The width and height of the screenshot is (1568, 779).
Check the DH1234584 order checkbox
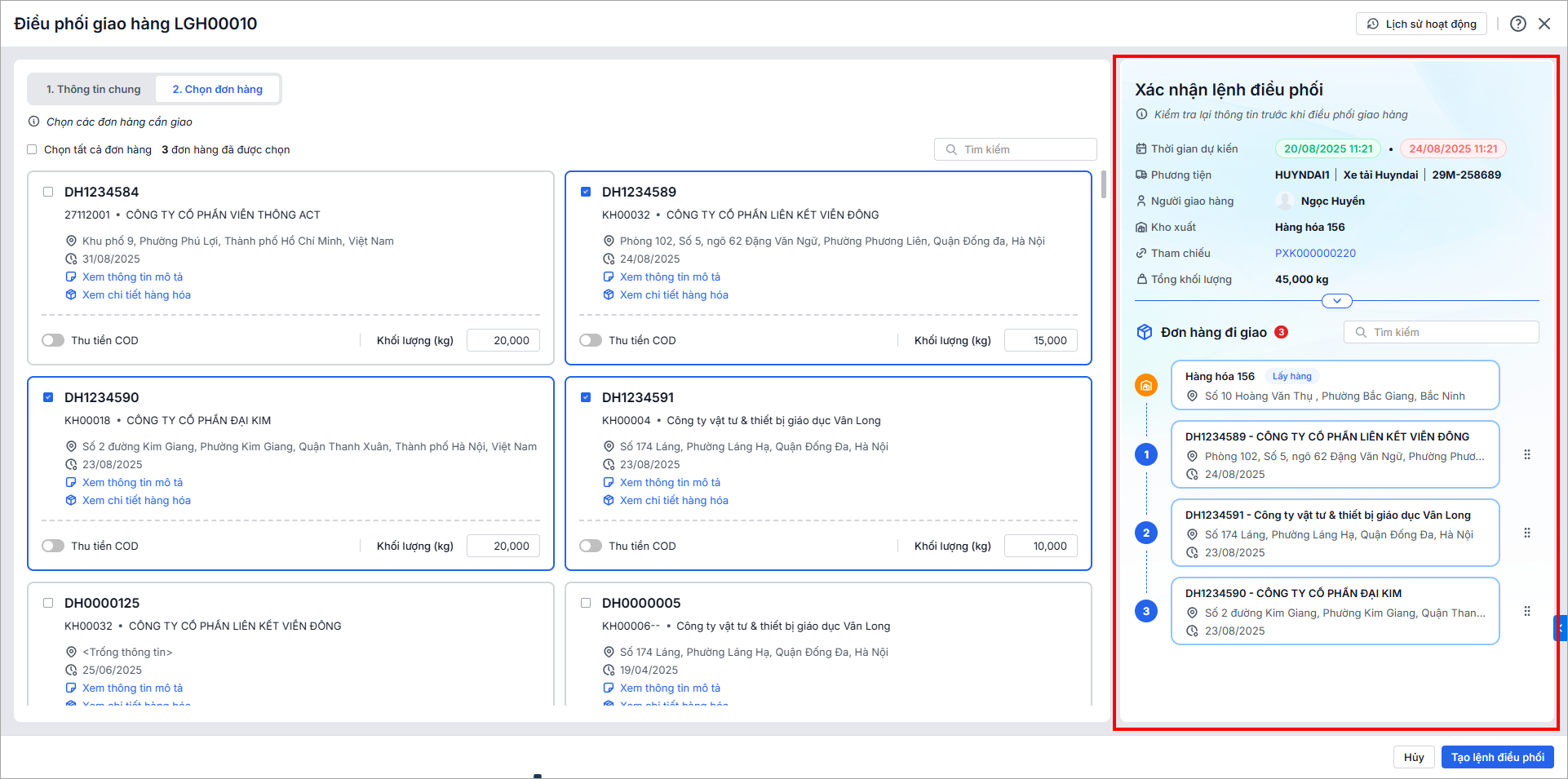[48, 193]
